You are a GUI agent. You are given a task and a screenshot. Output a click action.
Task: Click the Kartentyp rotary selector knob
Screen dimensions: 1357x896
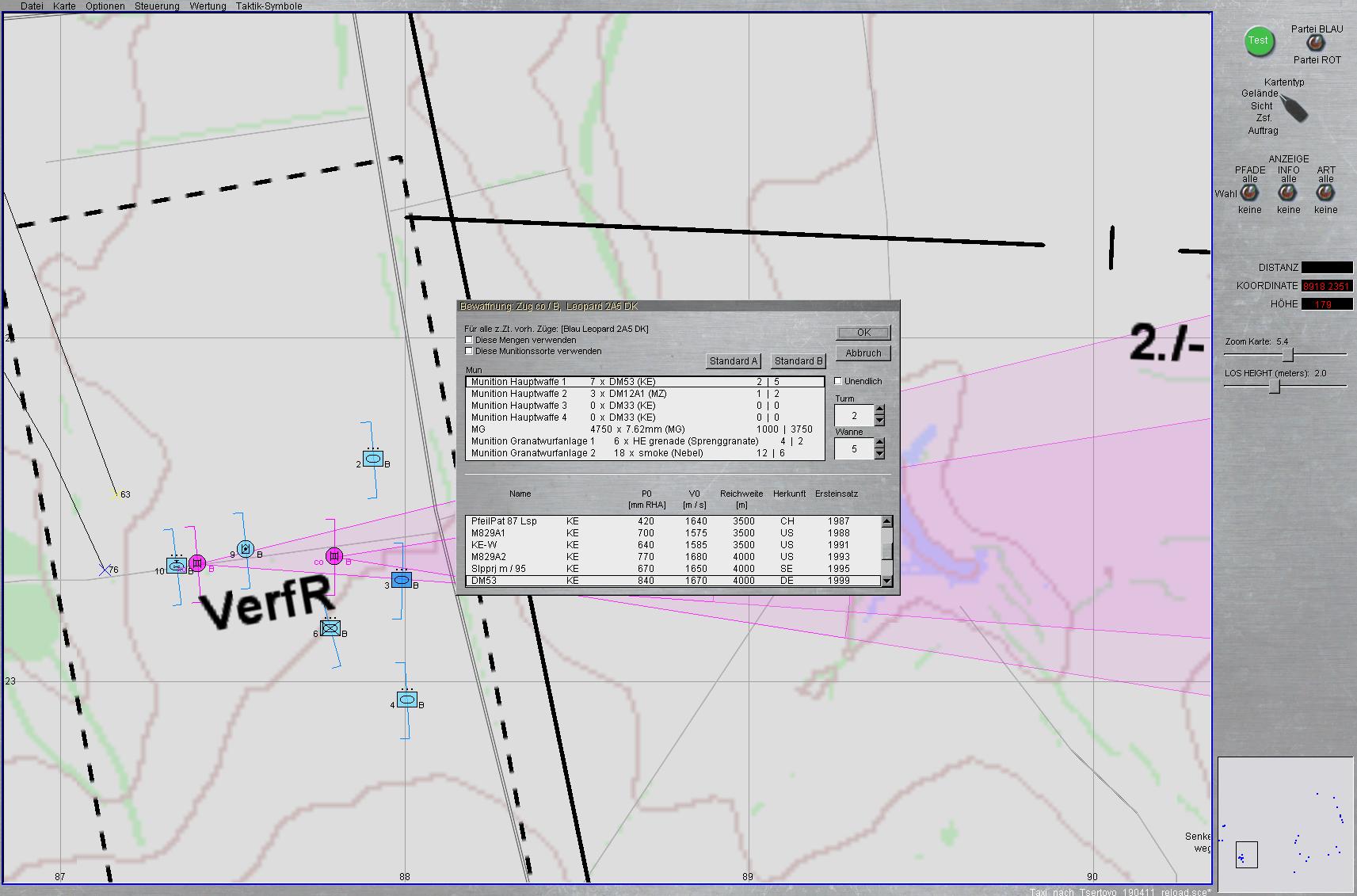(x=1294, y=109)
